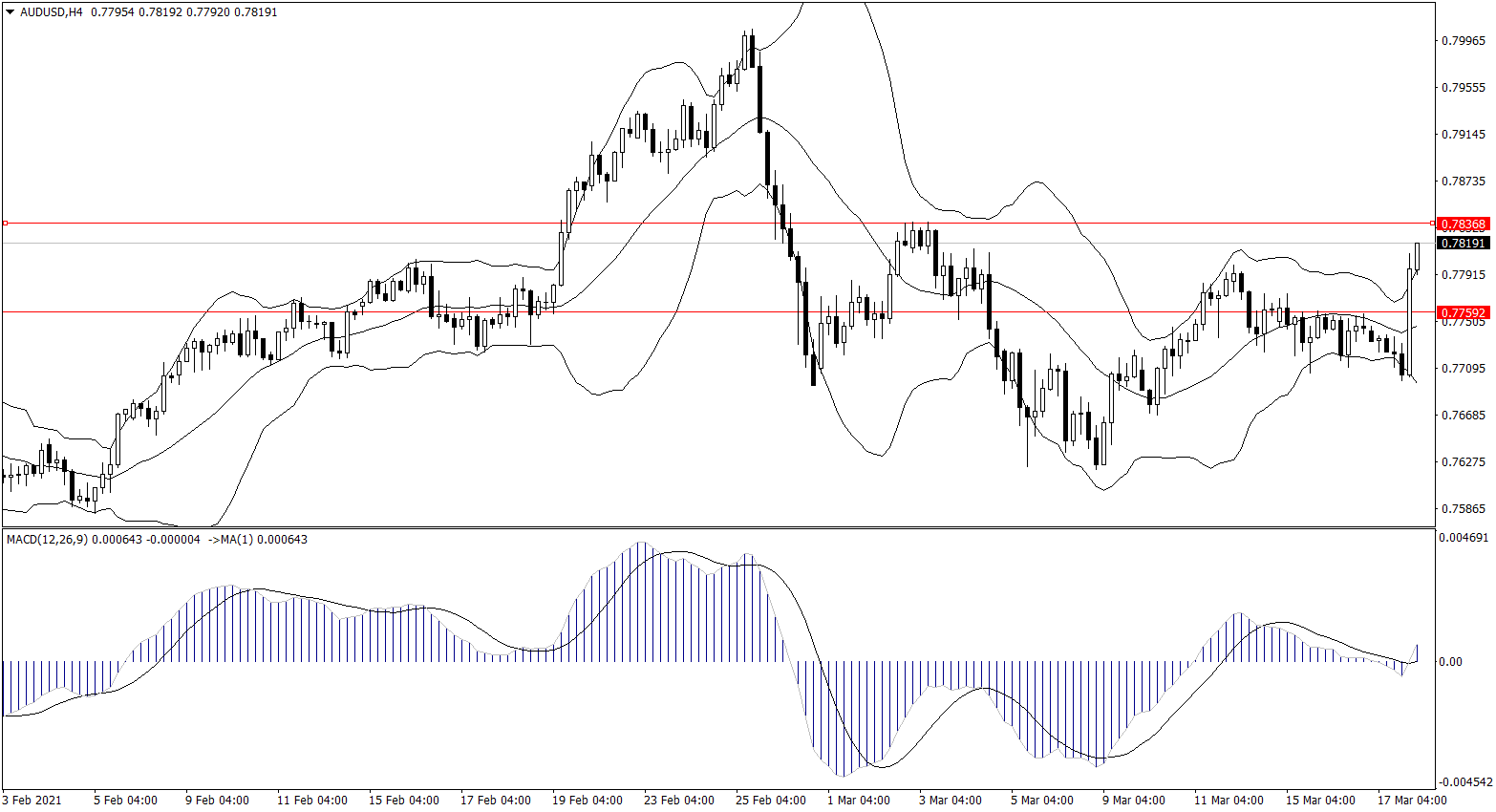Click the 0.00 MACD zero level label
Viewport: 1496px width, 812px height.
point(1450,662)
